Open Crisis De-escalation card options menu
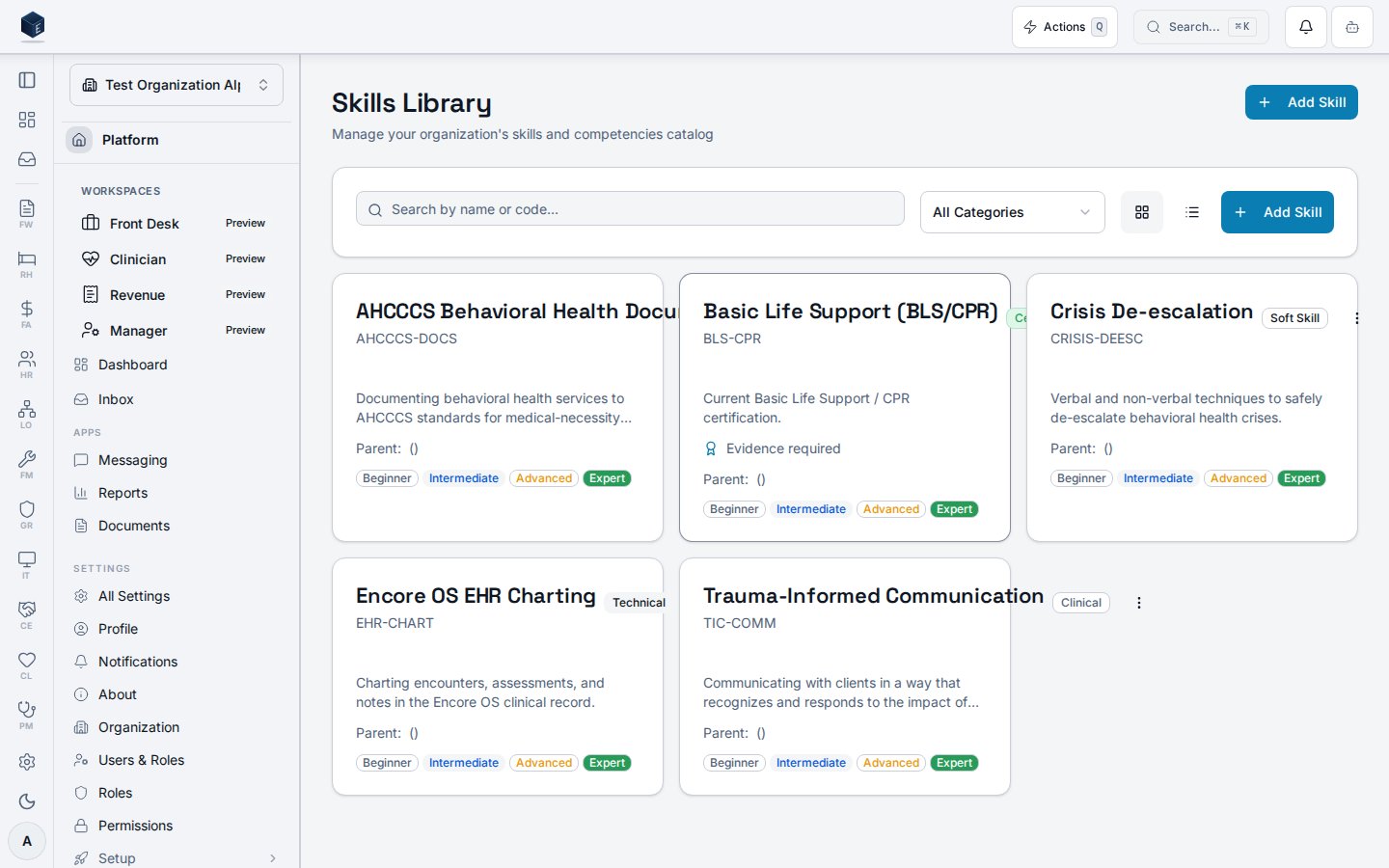This screenshot has height=868, width=1389. (x=1356, y=318)
